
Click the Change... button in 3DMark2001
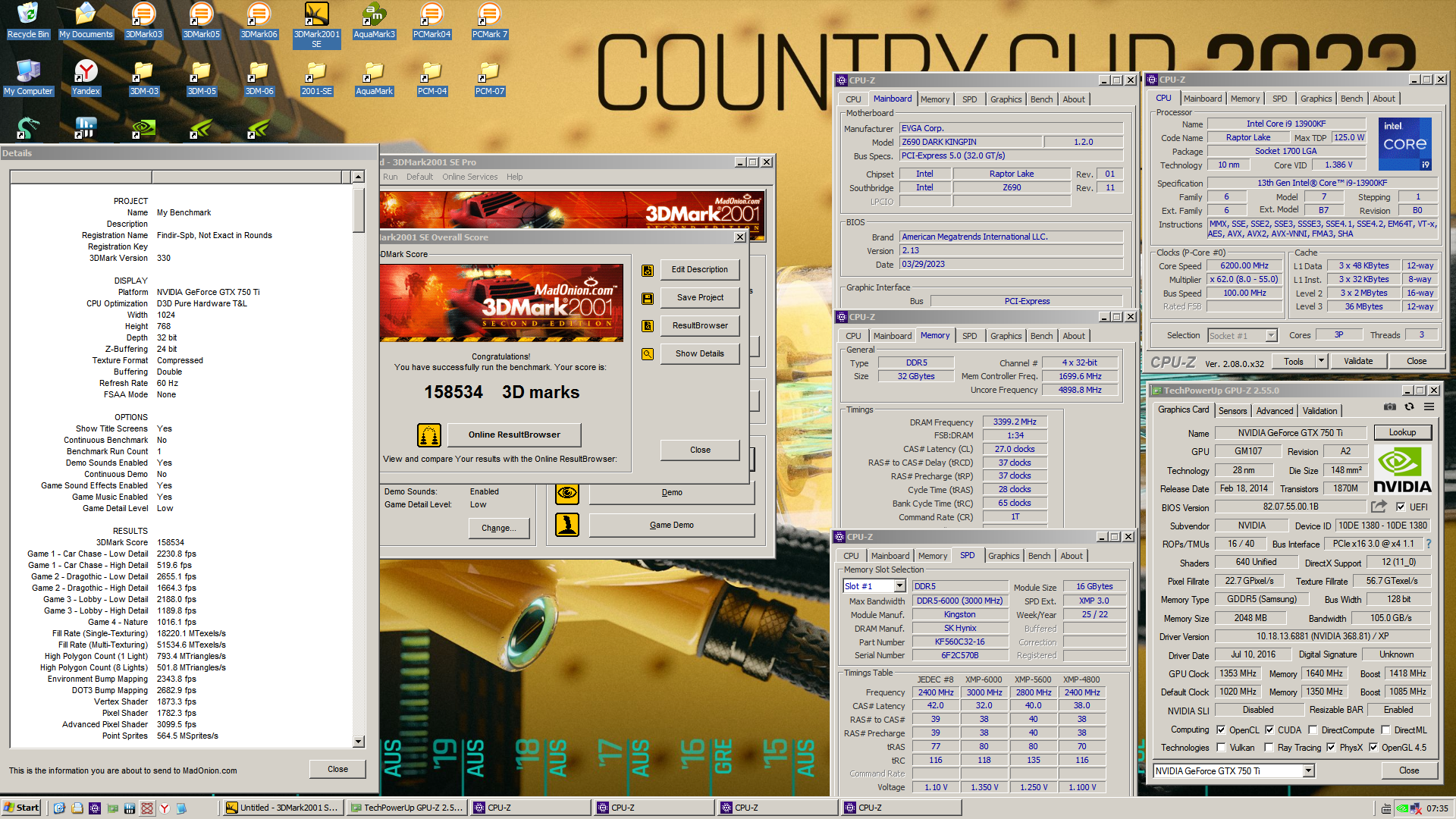tap(498, 529)
